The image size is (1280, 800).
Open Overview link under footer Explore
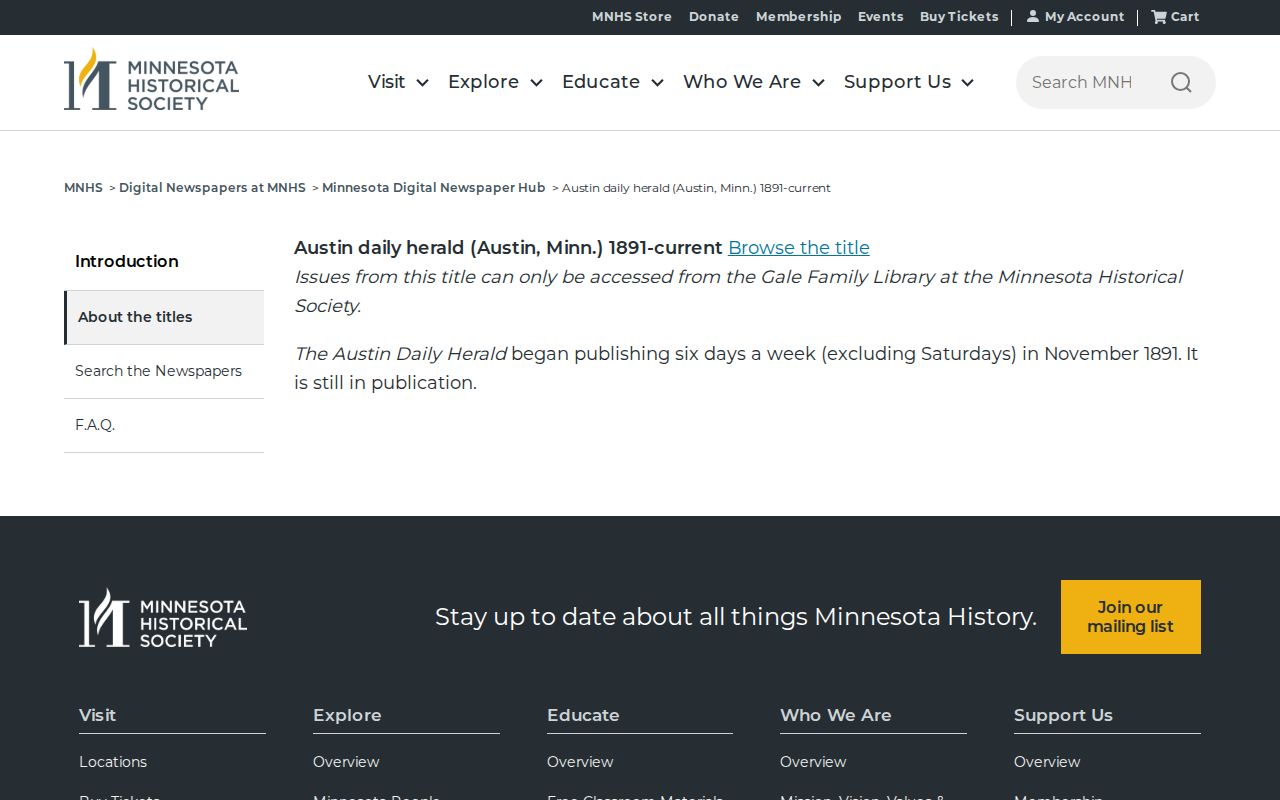pyautogui.click(x=346, y=762)
